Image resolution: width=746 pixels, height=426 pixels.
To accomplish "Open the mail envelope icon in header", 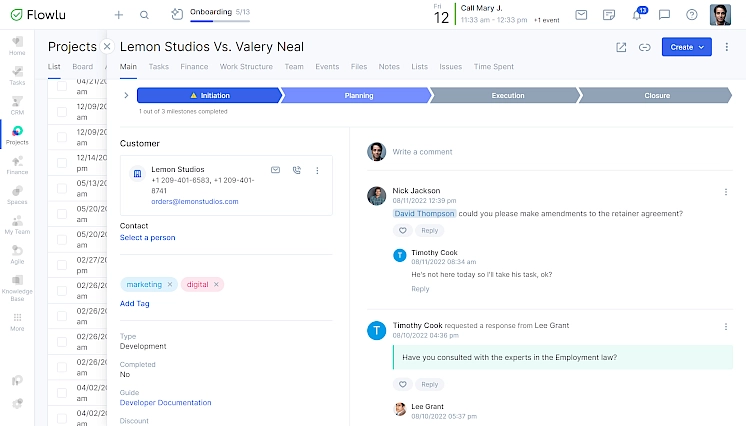I will tap(581, 15).
